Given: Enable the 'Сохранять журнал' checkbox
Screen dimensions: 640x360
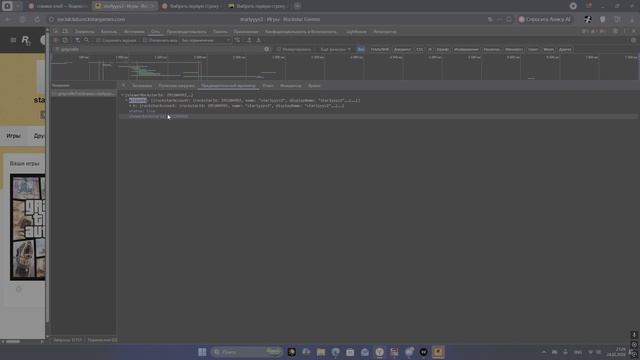Looking at the screenshot, I should (98, 40).
